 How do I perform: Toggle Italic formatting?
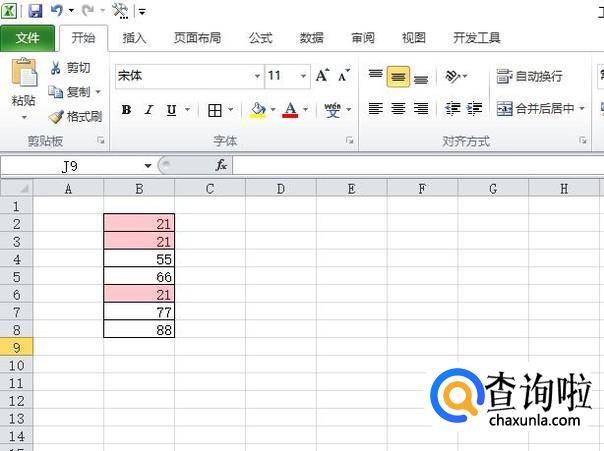[149, 110]
